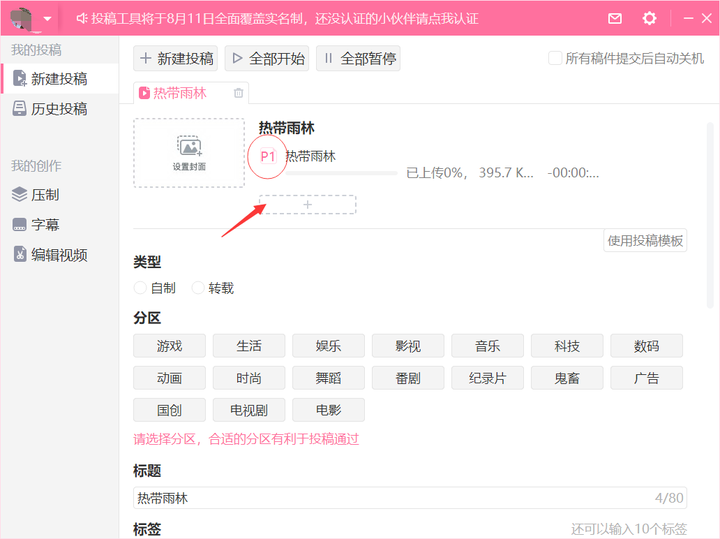The image size is (720, 539).
Task: Choose the 音乐 category
Action: point(488,346)
